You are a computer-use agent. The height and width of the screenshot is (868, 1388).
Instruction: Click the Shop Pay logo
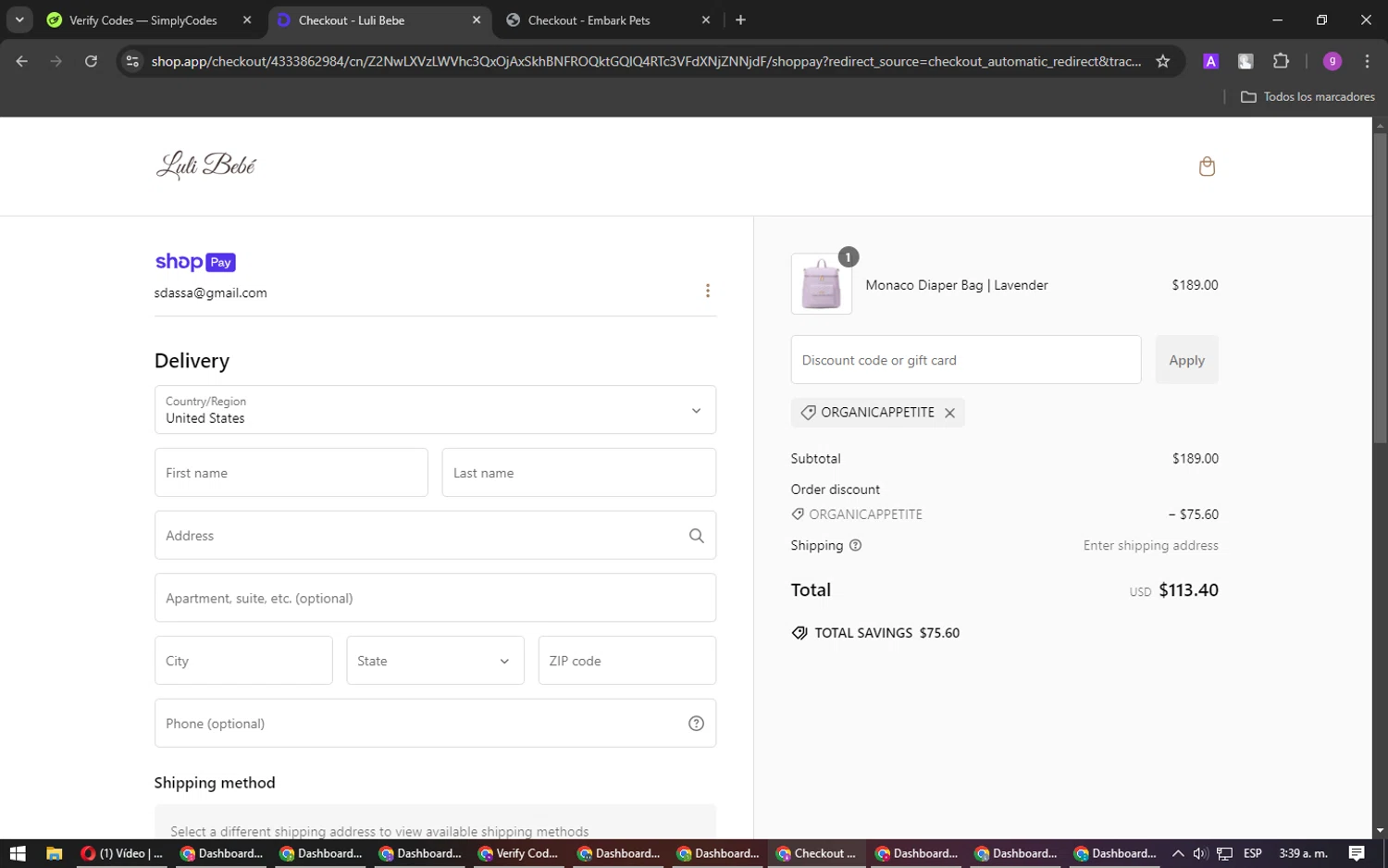tap(195, 262)
